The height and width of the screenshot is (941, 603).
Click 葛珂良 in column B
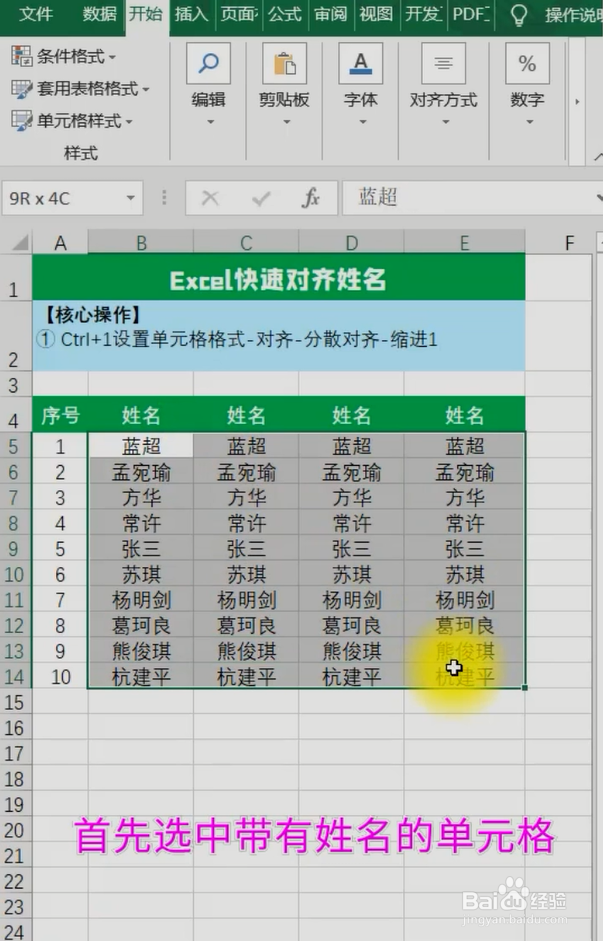(141, 626)
